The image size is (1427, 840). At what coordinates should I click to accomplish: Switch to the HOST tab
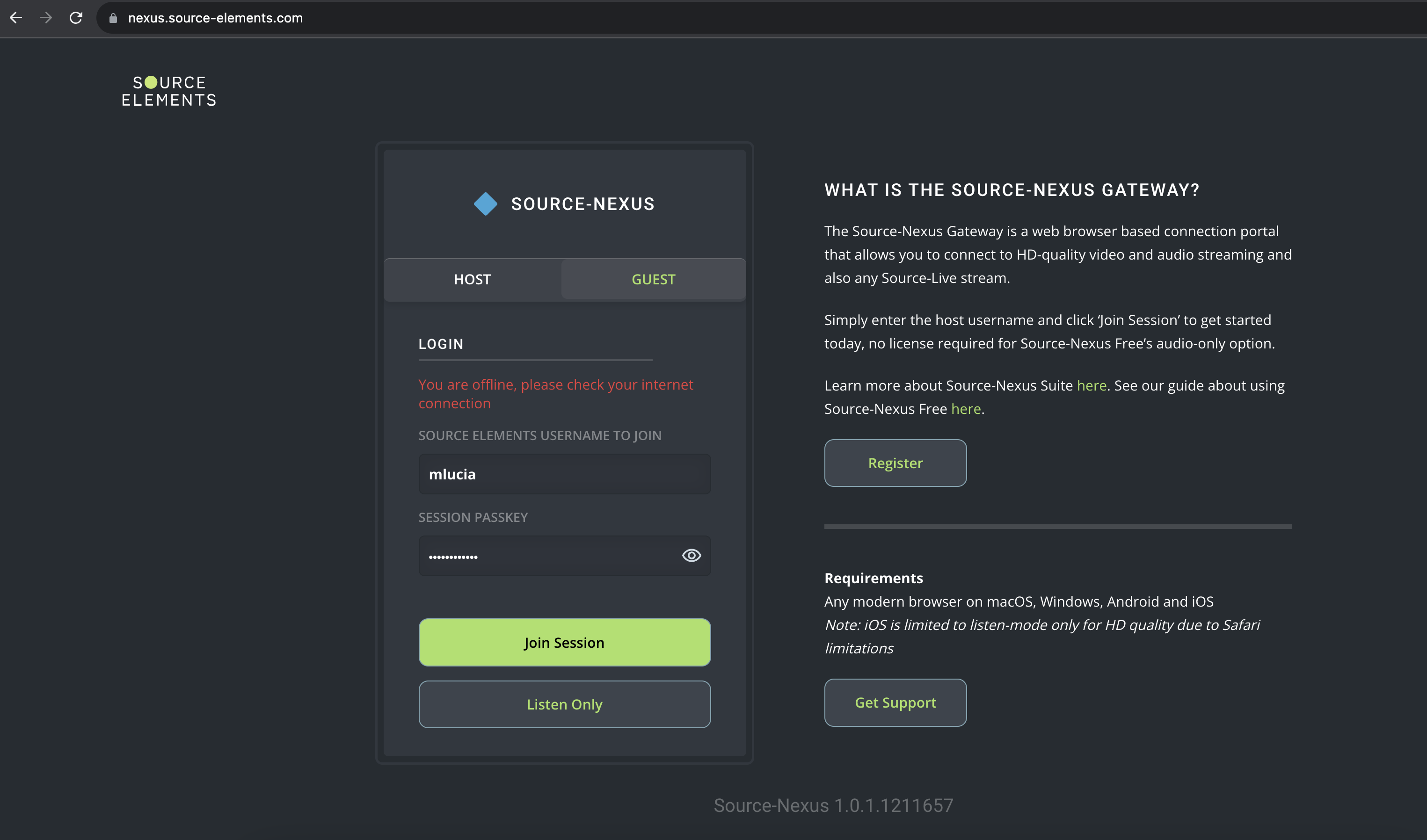tap(472, 279)
